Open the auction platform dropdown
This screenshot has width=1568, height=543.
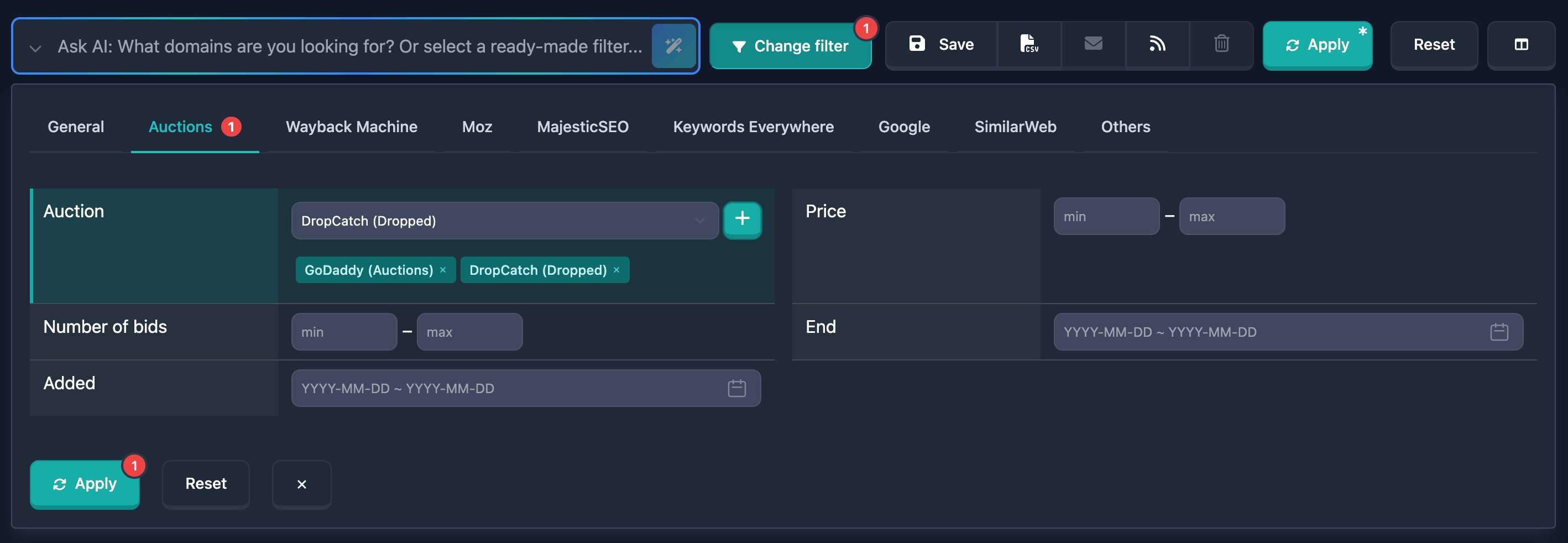pyautogui.click(x=504, y=221)
